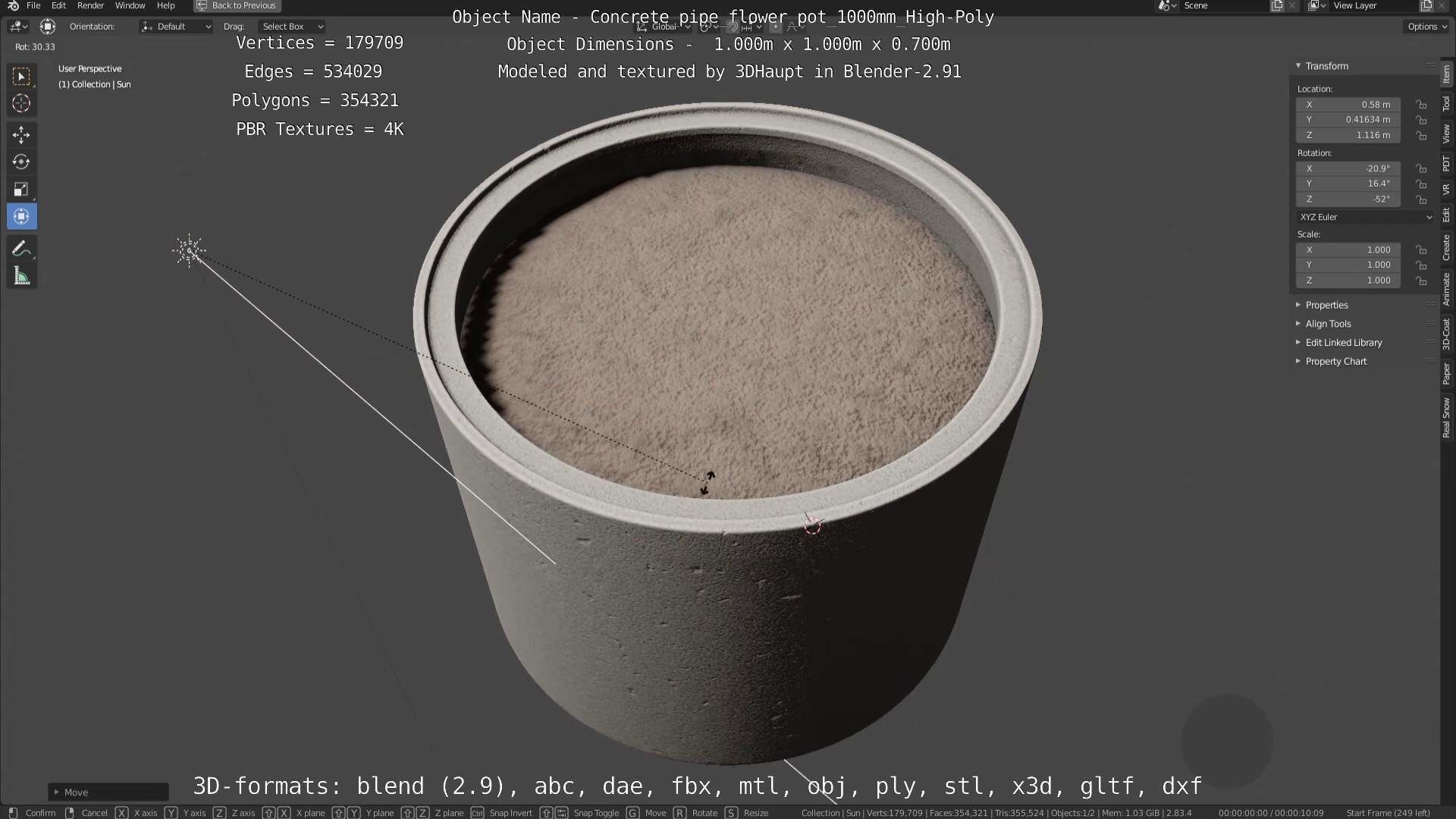The width and height of the screenshot is (1456, 819).
Task: Open the Drag Select Box dropdown
Action: pos(291,27)
